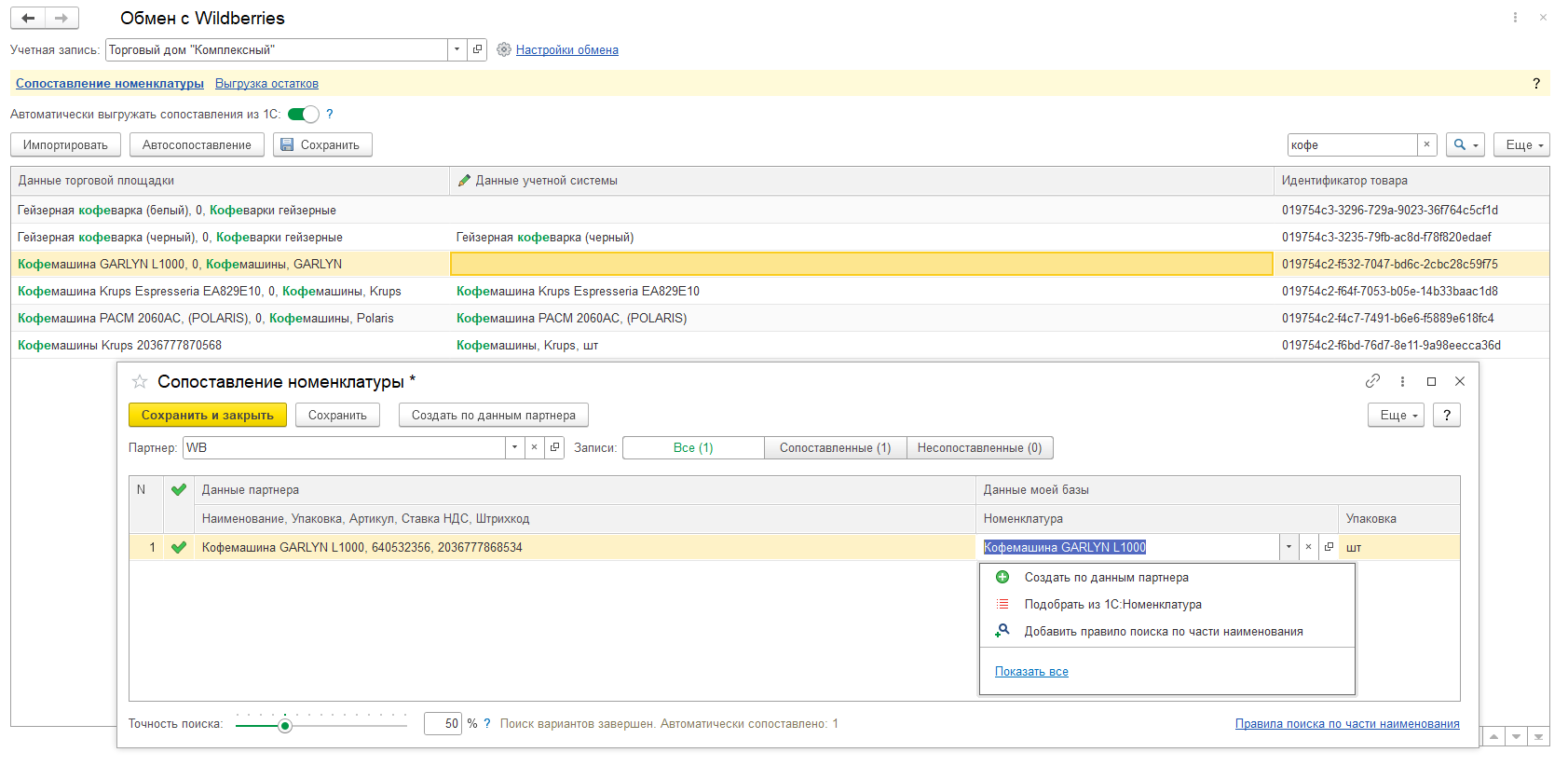
Task: Click the Сохранить и закрыть button
Action: coord(207,416)
